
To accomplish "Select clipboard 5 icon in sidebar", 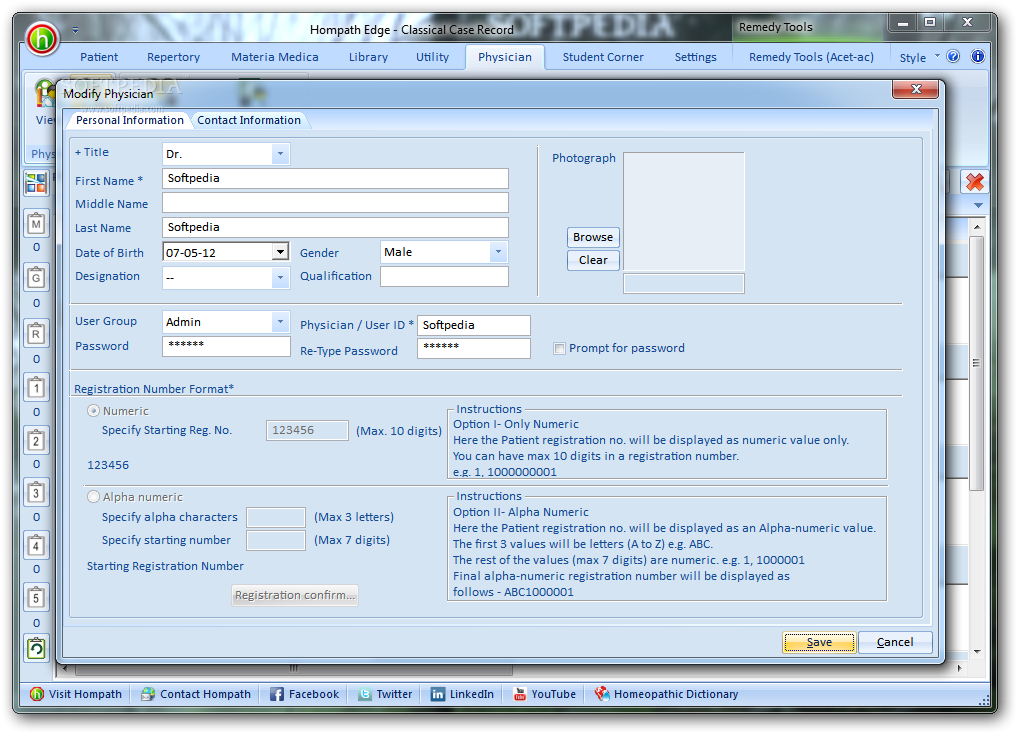I will (36, 598).
